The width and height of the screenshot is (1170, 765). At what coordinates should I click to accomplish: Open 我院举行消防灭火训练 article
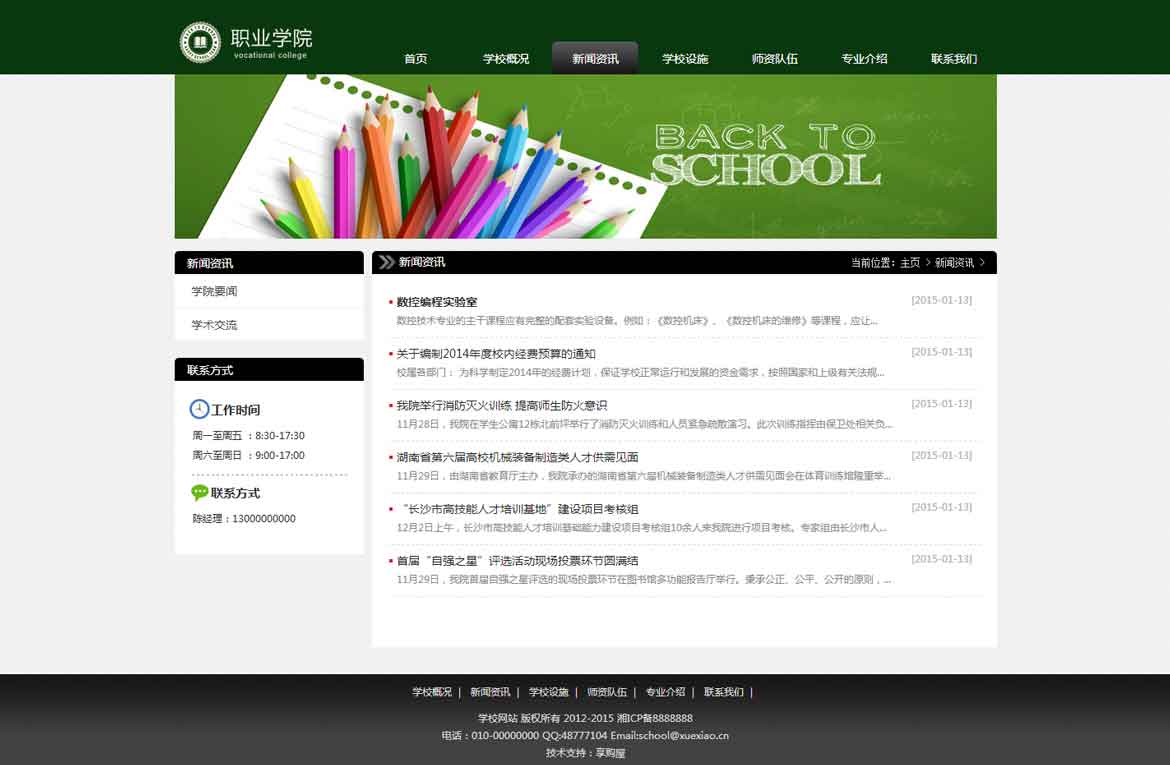point(501,405)
